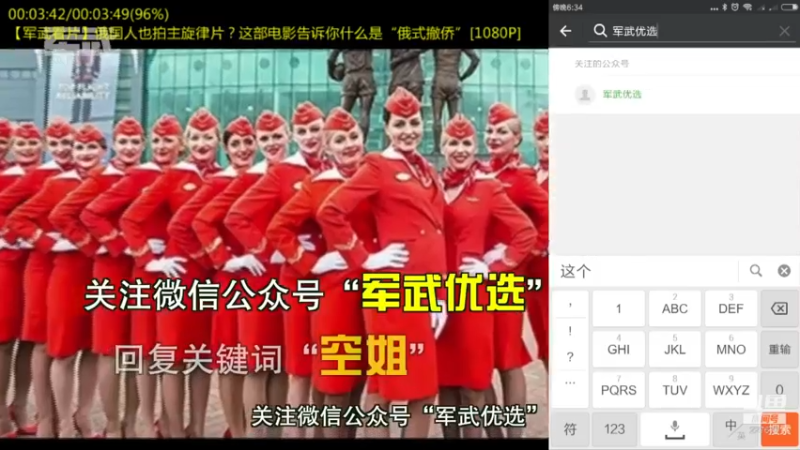Image resolution: width=800 pixels, height=450 pixels.
Task: Click the 军武优选 account avatar icon
Action: [x=585, y=94]
